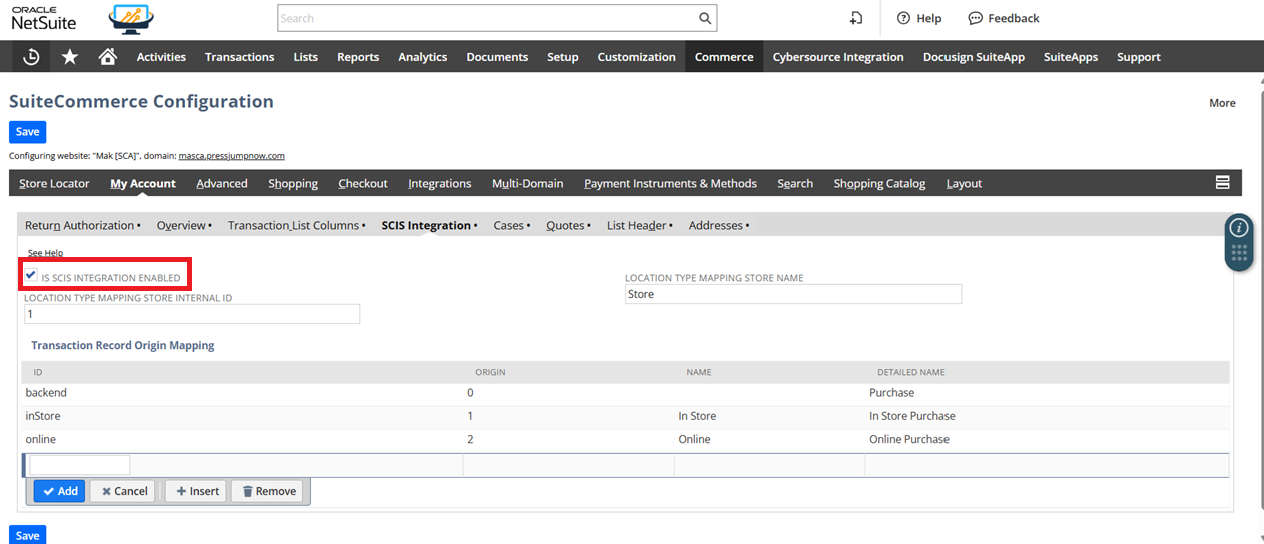Open the role-switch icon beside Help
1264x544 pixels.
pos(856,18)
